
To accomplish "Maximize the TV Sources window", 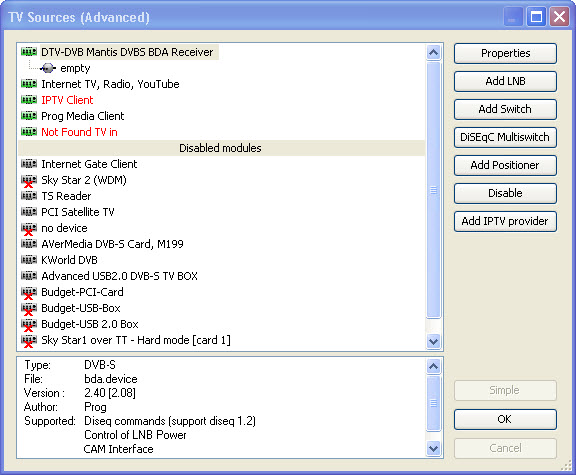I will coord(536,17).
